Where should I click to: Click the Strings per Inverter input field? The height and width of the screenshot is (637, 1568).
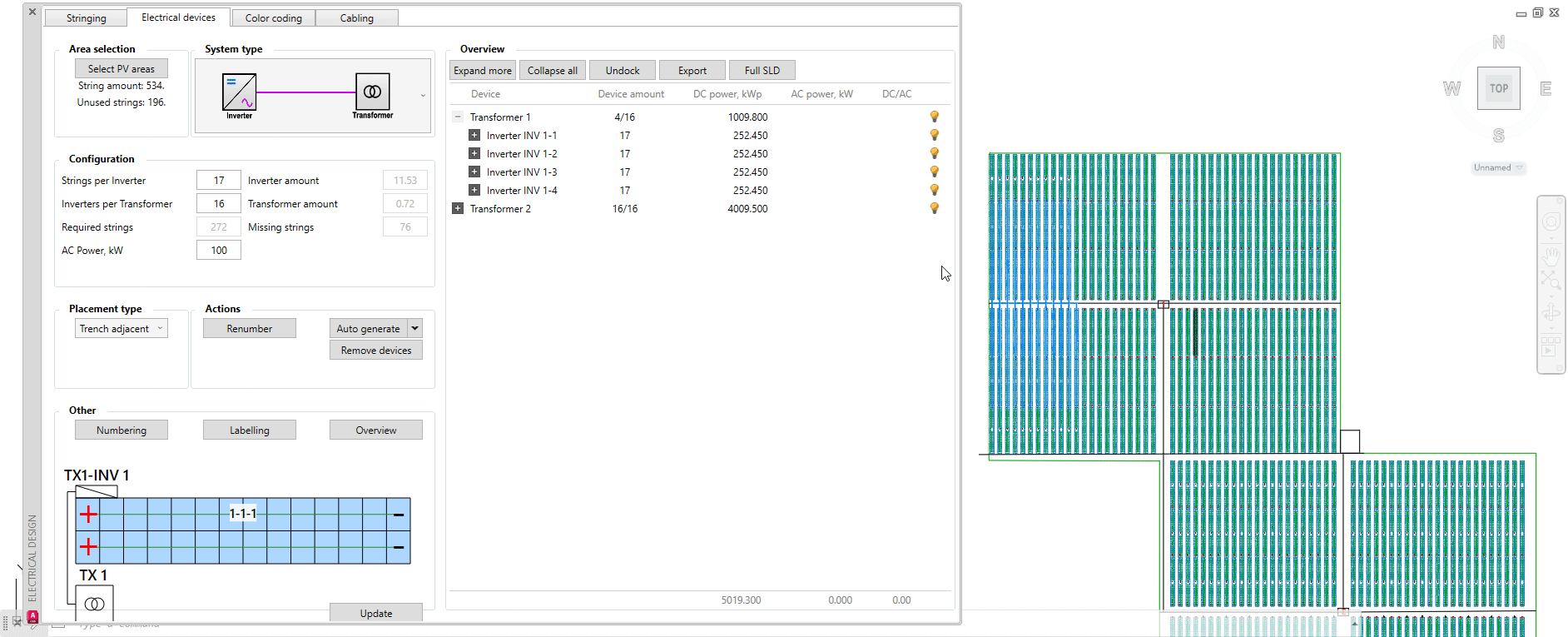pos(219,181)
